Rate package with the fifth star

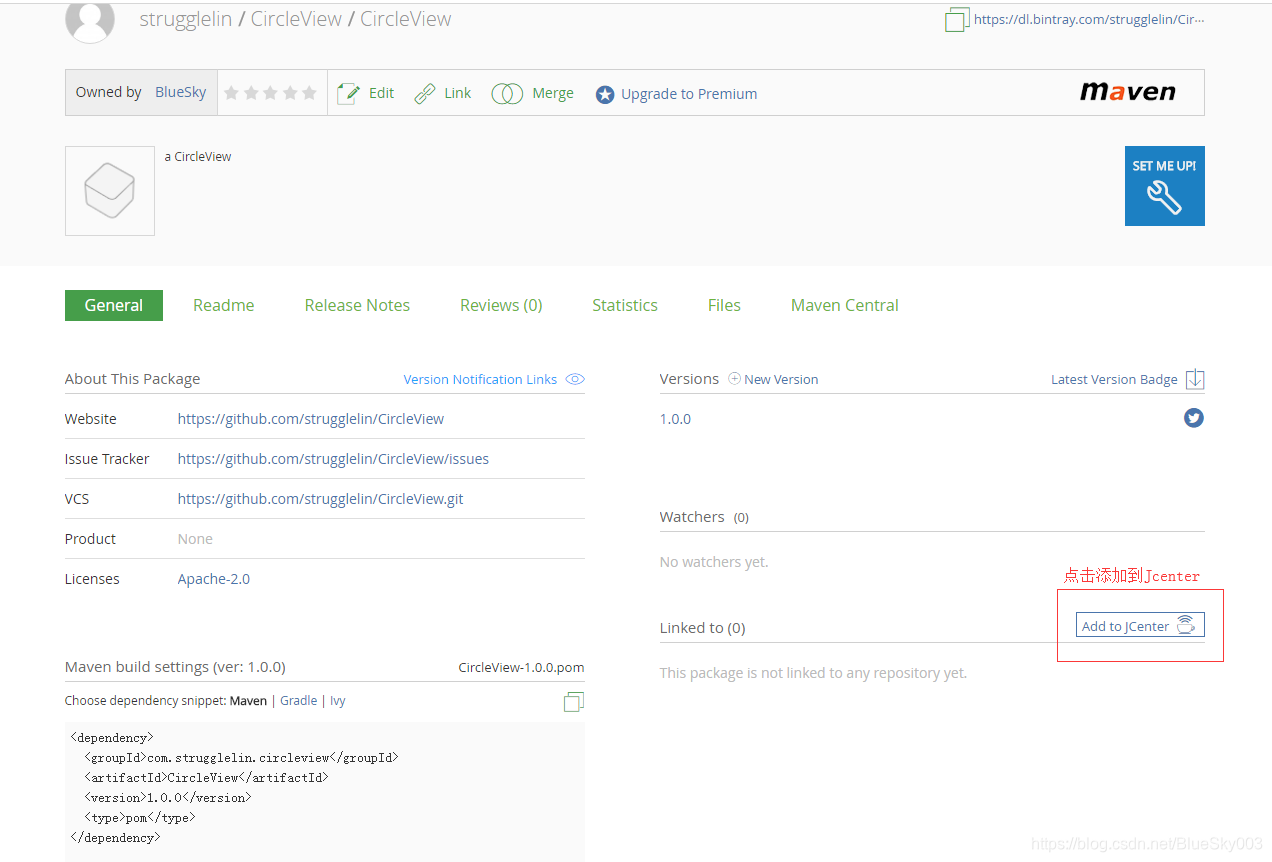(x=309, y=93)
